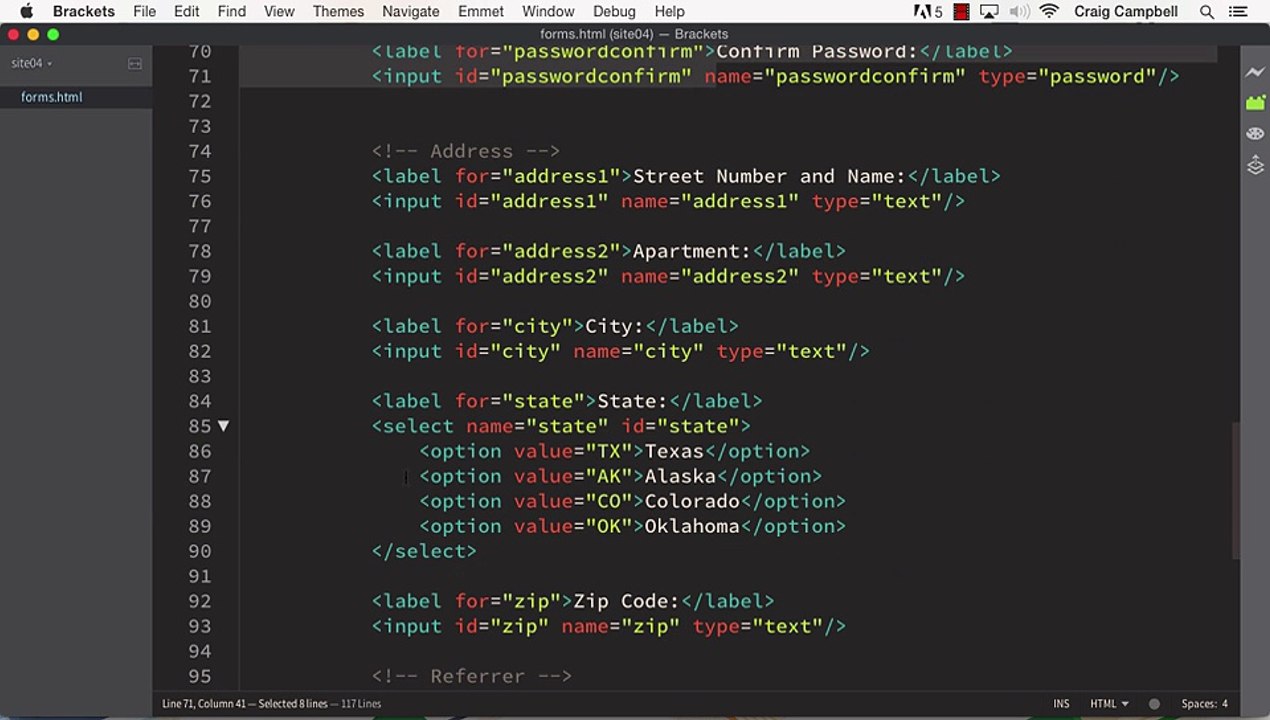Image resolution: width=1270 pixels, height=720 pixels.
Task: Open the Window menu
Action: pyautogui.click(x=548, y=12)
